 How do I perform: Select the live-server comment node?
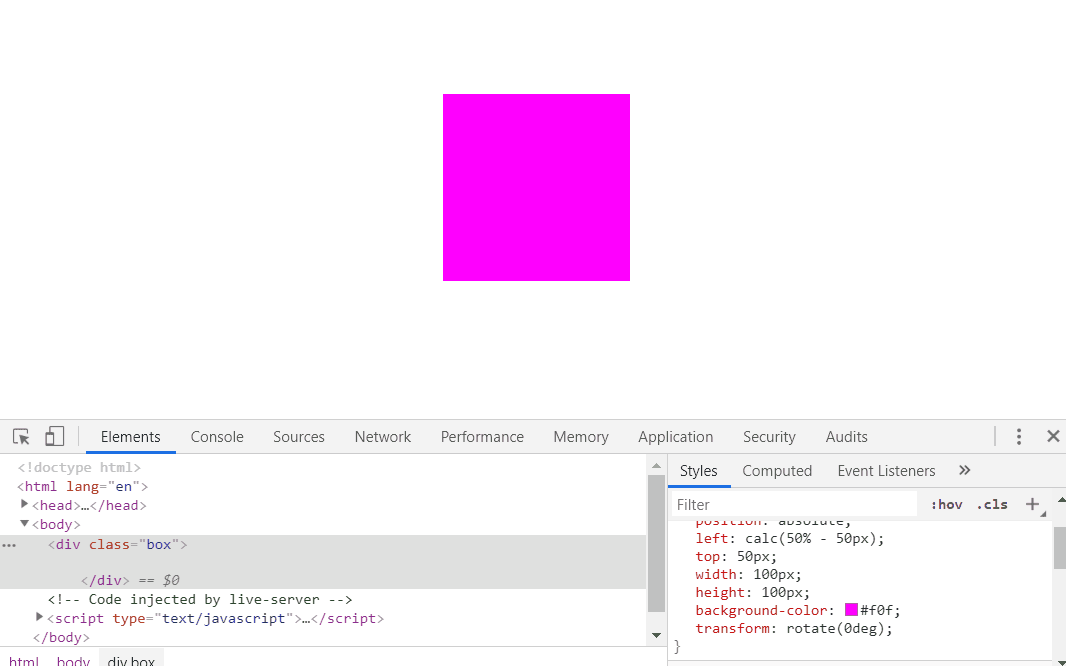coord(200,599)
